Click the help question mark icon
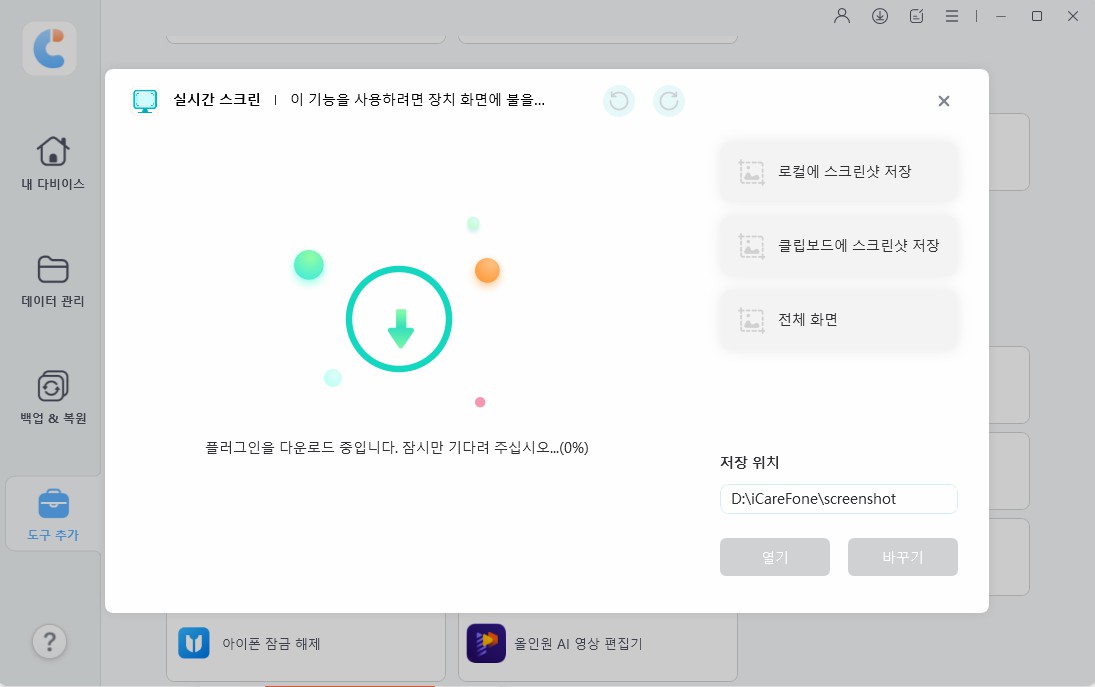 49,641
